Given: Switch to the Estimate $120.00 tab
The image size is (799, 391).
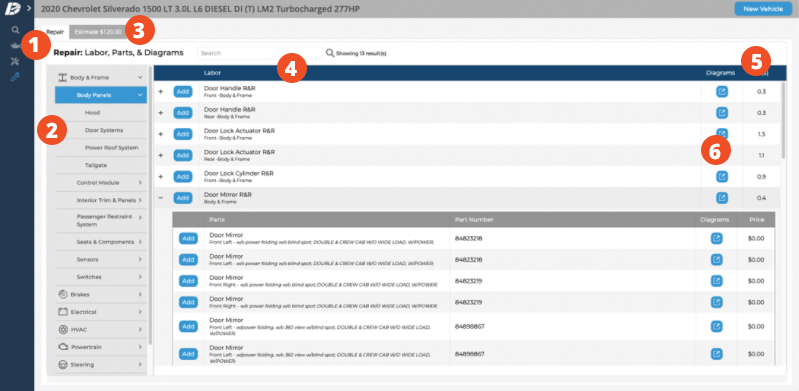Looking at the screenshot, I should tap(98, 32).
